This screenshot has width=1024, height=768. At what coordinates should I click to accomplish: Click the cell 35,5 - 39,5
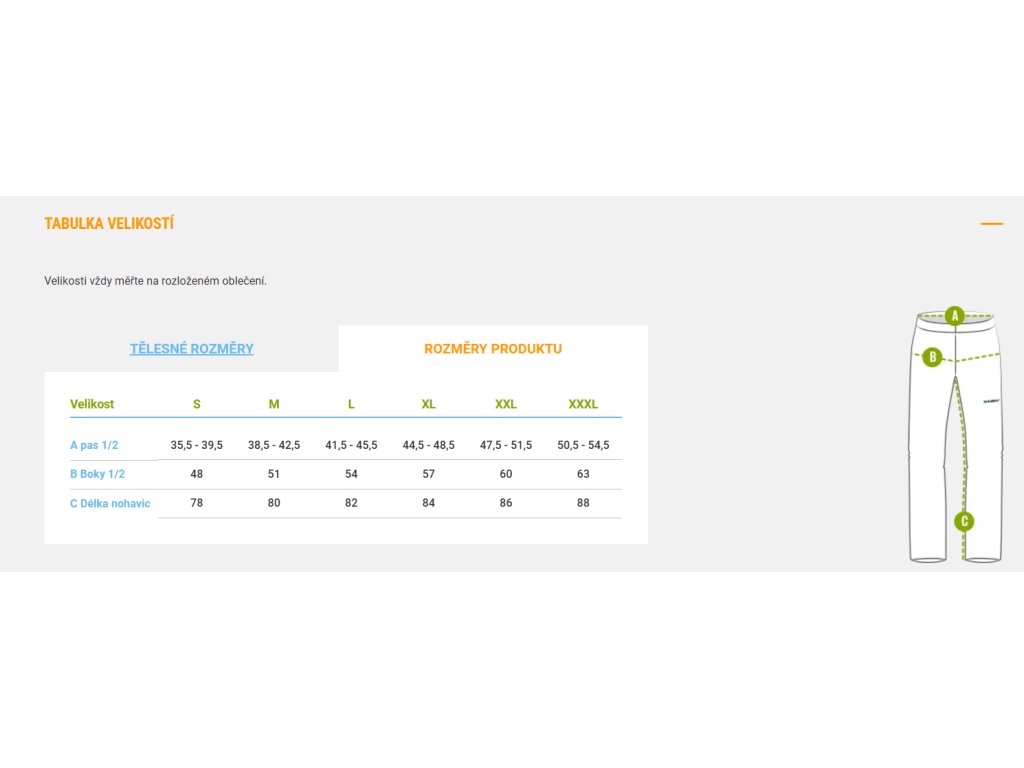click(x=197, y=445)
